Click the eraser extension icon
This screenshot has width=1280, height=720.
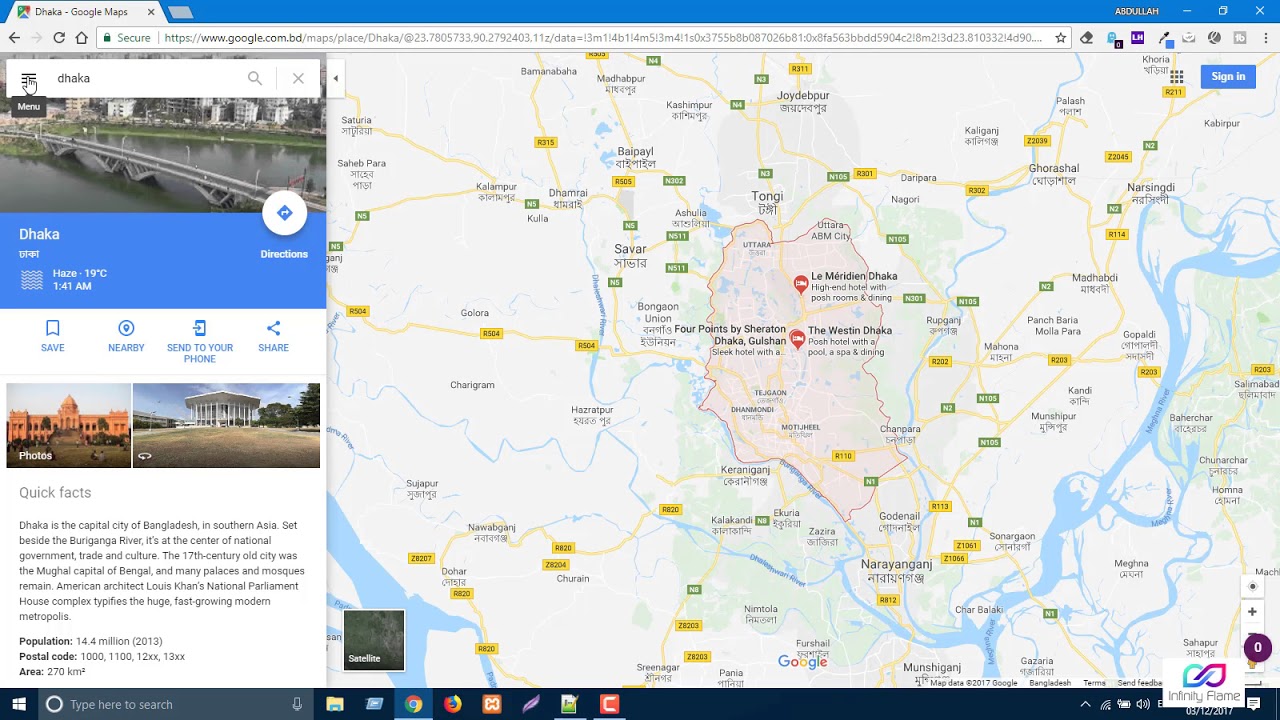coord(1087,38)
